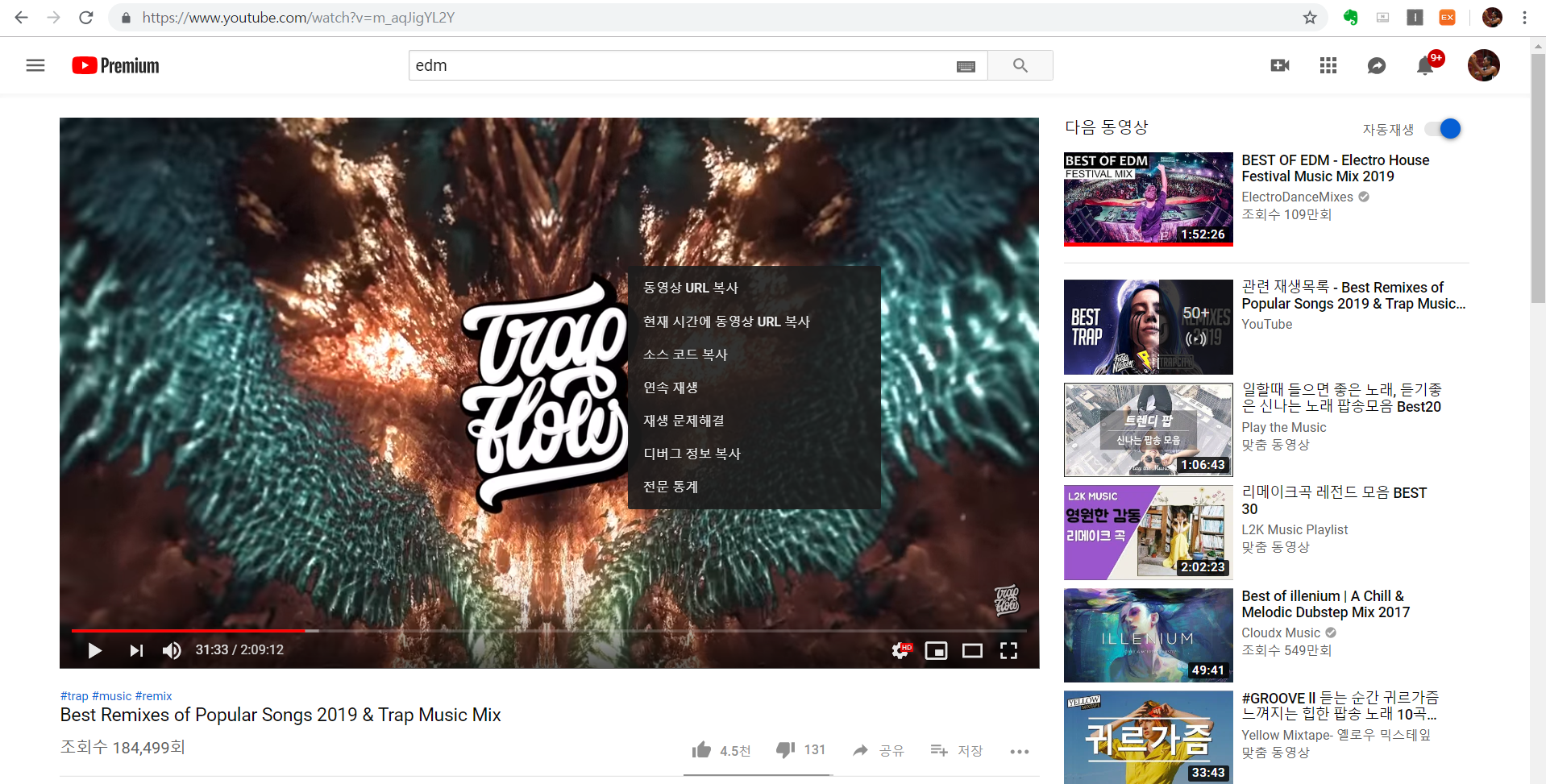Open Best of illenium video title
This screenshot has height=784, width=1546.
coord(1325,604)
